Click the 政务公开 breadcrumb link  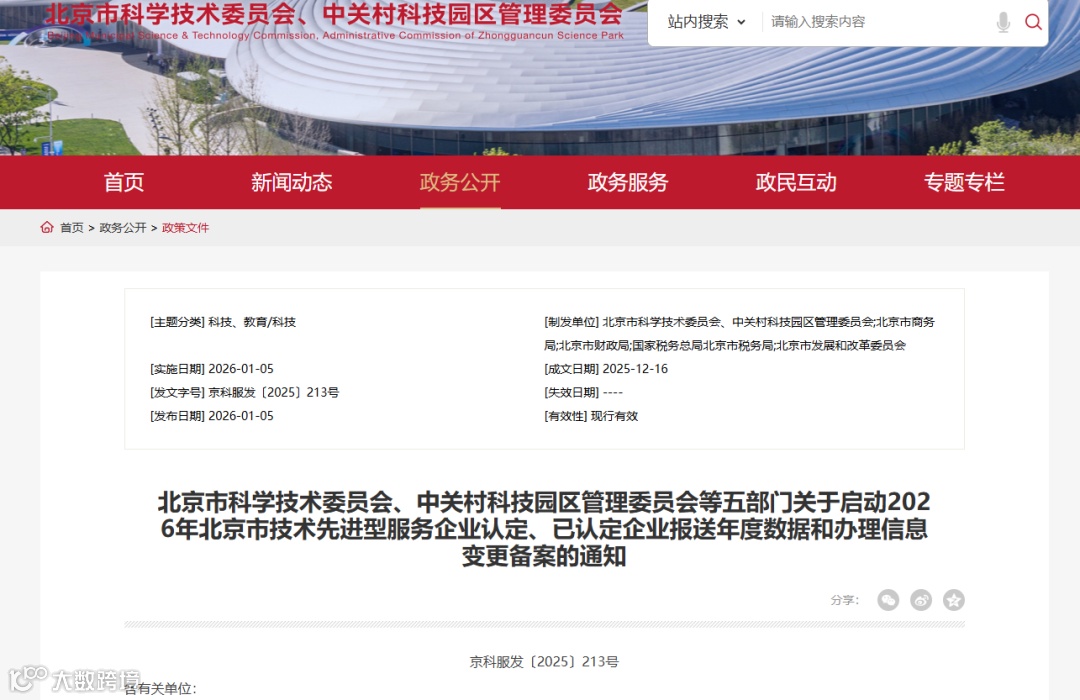coord(123,228)
